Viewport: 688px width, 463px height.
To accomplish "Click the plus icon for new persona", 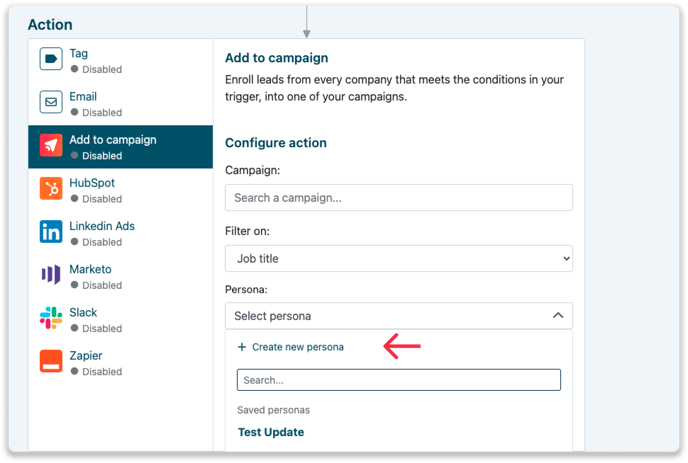I will (242, 347).
